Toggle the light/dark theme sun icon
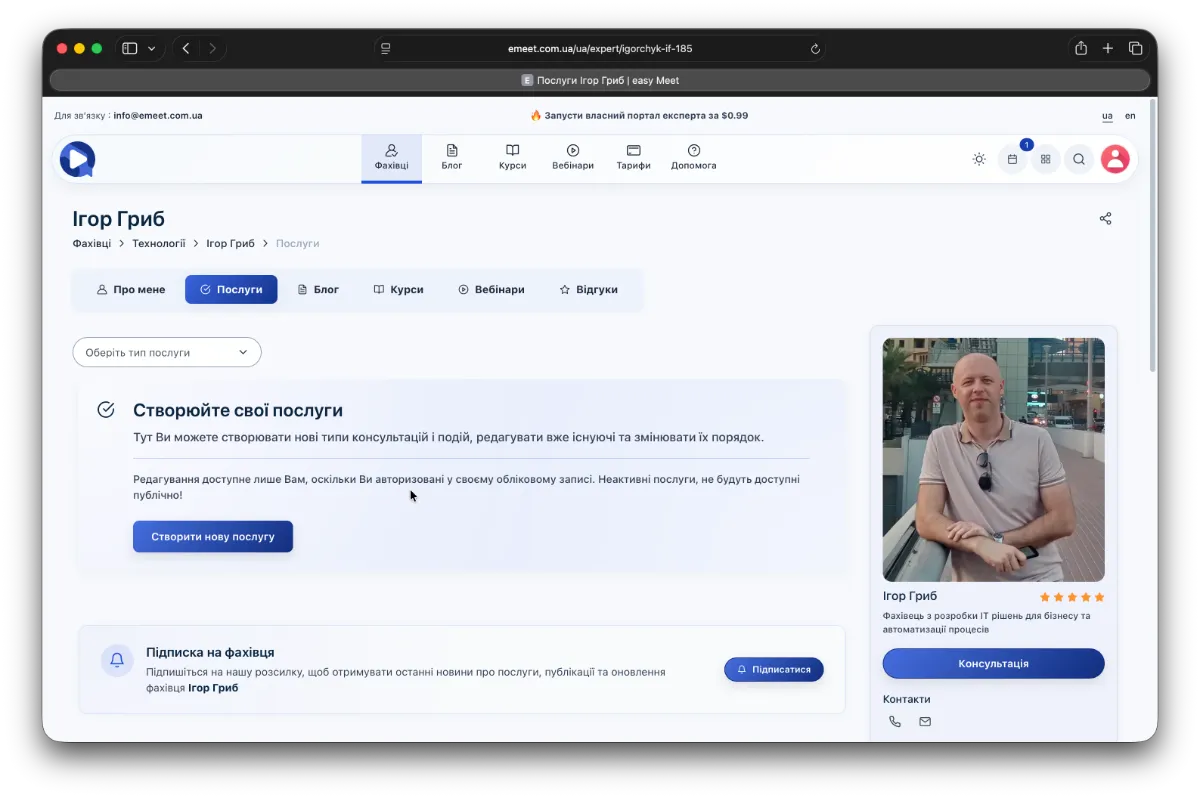 click(x=979, y=159)
